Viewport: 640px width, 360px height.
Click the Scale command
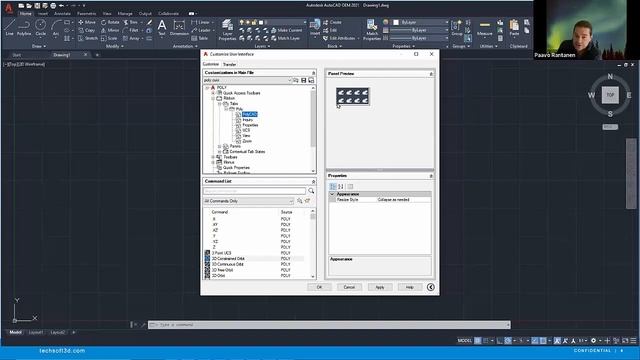[109, 38]
